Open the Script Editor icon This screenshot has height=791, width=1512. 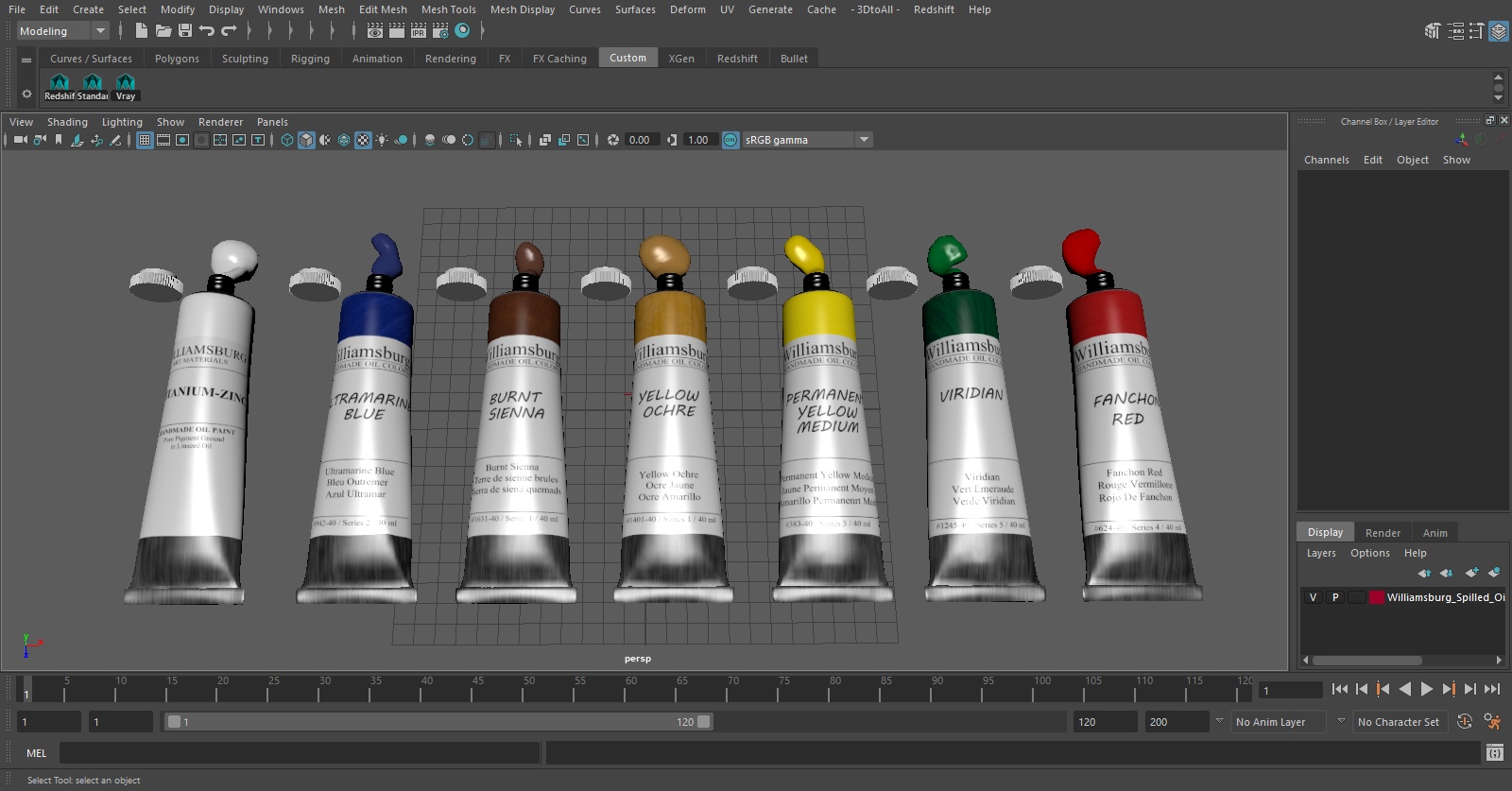point(1495,752)
